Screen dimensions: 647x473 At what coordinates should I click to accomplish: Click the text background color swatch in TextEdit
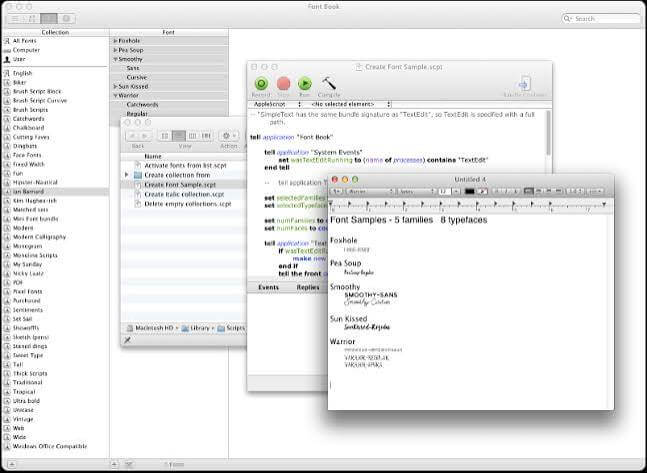tap(482, 191)
